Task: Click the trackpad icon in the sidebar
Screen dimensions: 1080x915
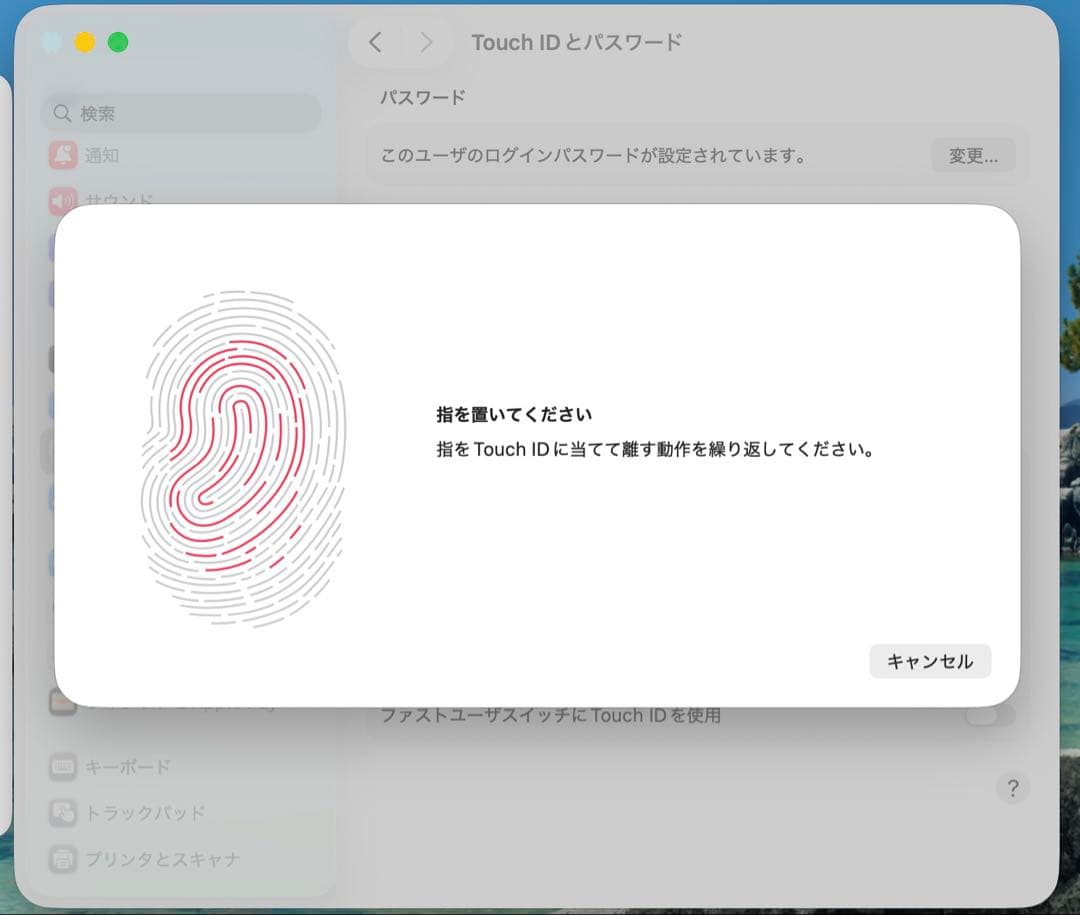Action: (x=63, y=813)
